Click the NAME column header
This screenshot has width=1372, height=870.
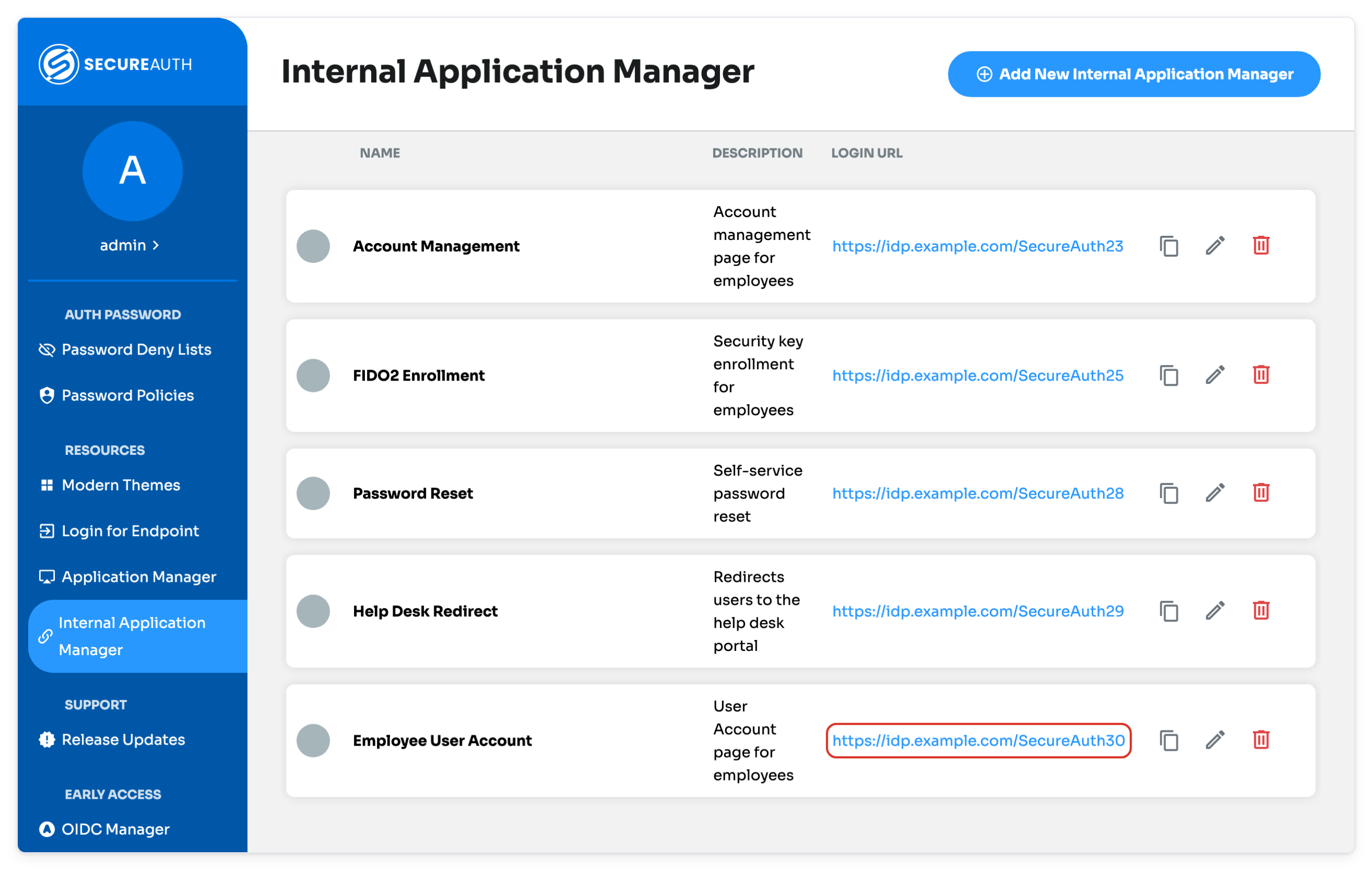click(x=380, y=153)
